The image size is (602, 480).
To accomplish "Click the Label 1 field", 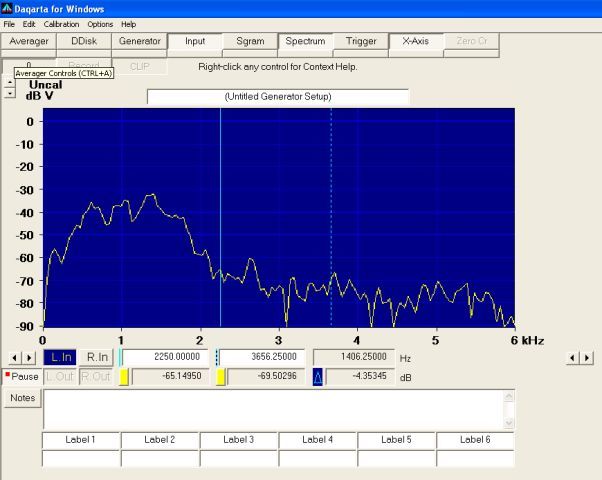I will (x=80, y=440).
